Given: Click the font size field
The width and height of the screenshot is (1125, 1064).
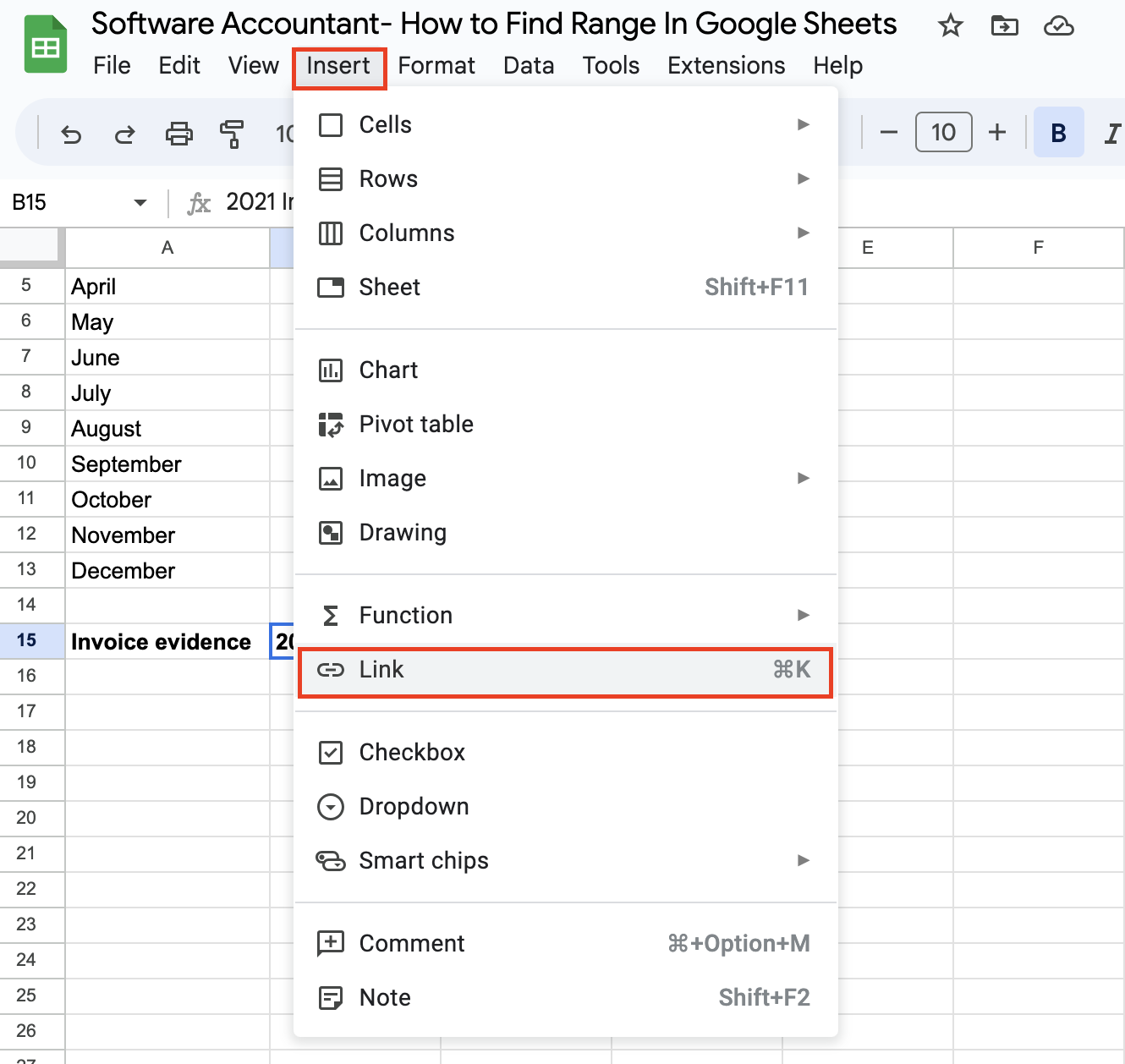Looking at the screenshot, I should tap(943, 133).
